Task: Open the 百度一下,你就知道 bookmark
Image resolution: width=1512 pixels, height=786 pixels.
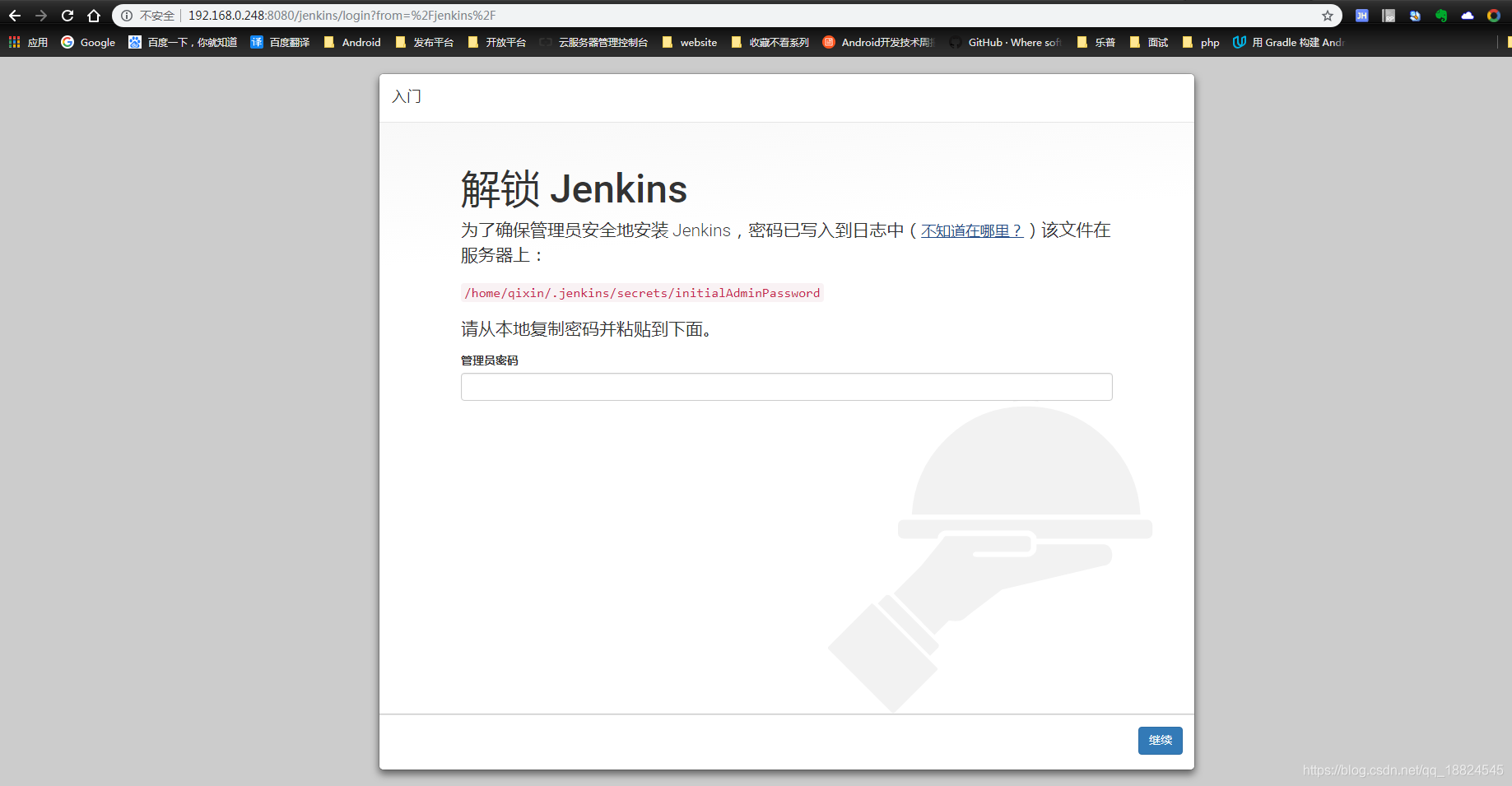Action: (183, 42)
